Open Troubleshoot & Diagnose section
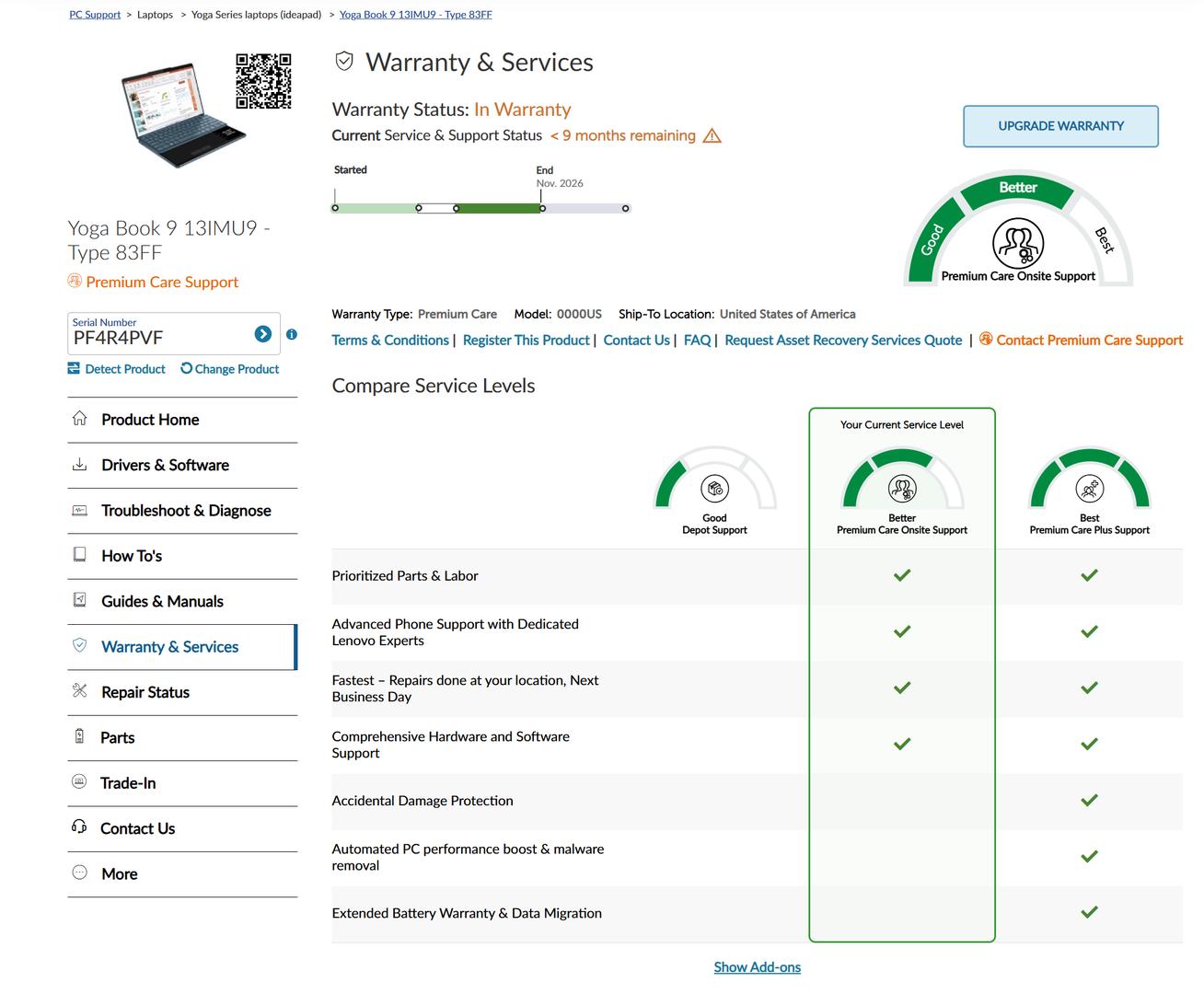This screenshot has width=1204, height=994. [186, 511]
